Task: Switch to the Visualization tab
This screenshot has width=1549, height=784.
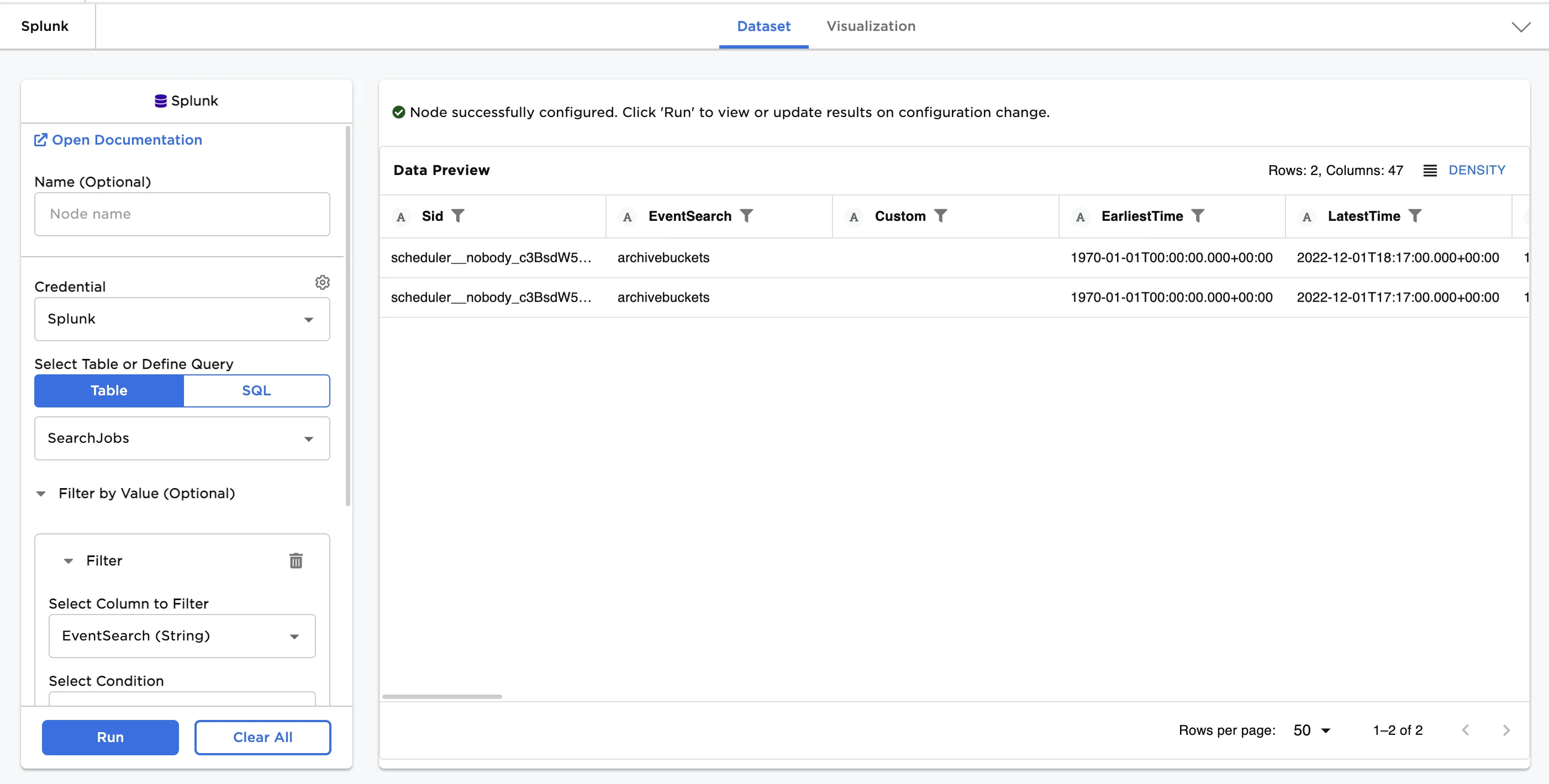Action: pyautogui.click(x=870, y=26)
